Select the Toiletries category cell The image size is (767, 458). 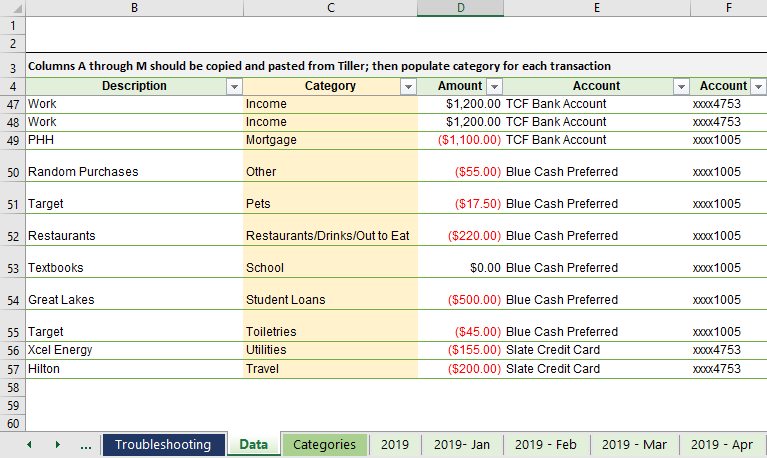tap(330, 326)
